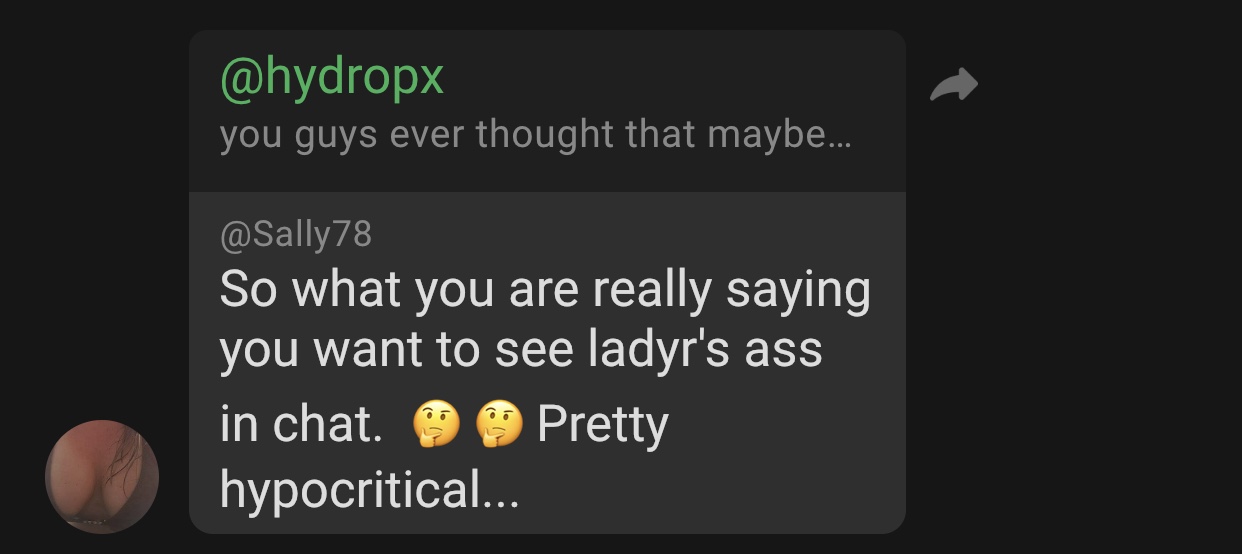The image size is (1242, 554).
Task: Tap the word 'hypocritical...' in the message
Action: [x=369, y=489]
